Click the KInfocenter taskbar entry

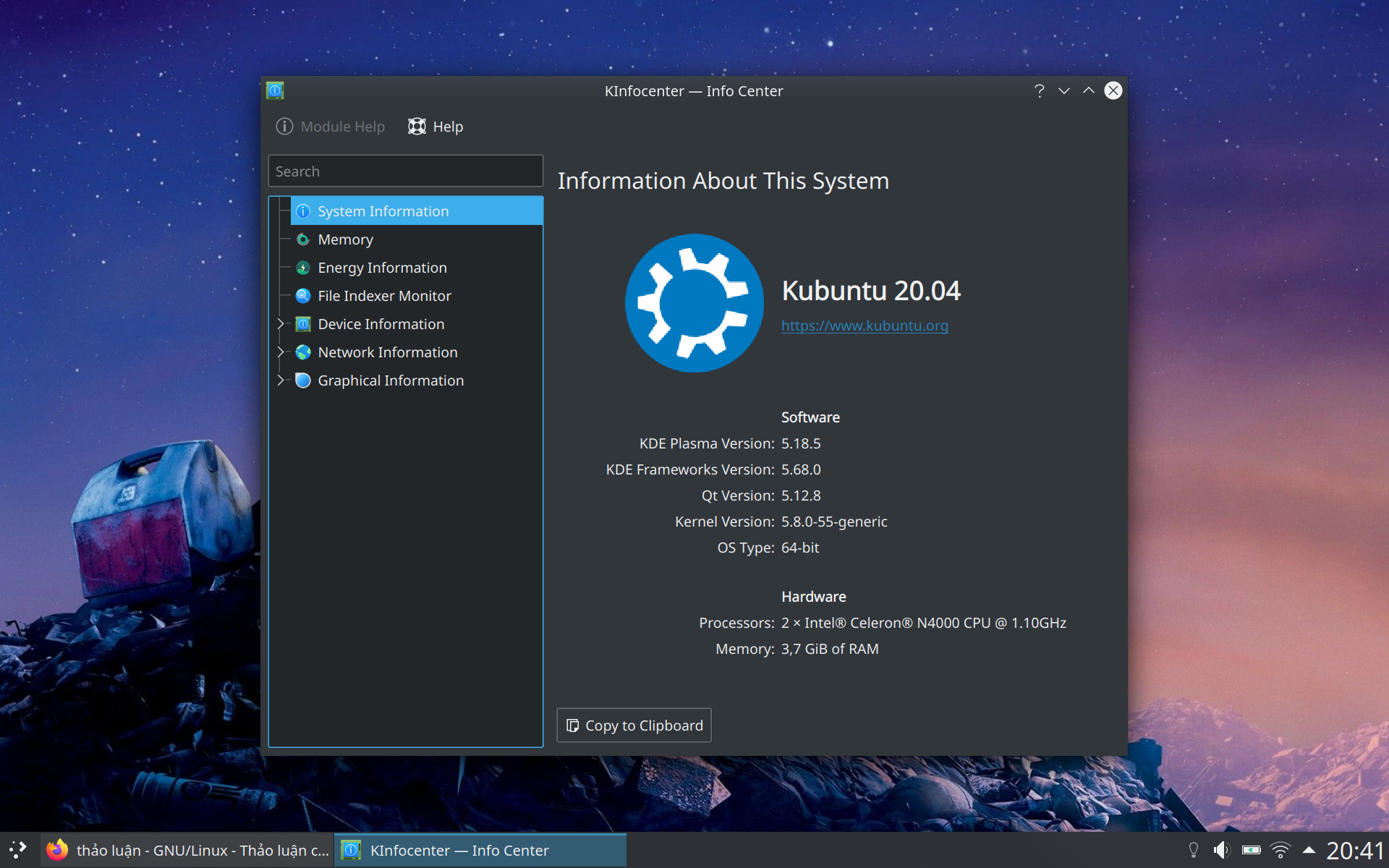click(x=480, y=850)
